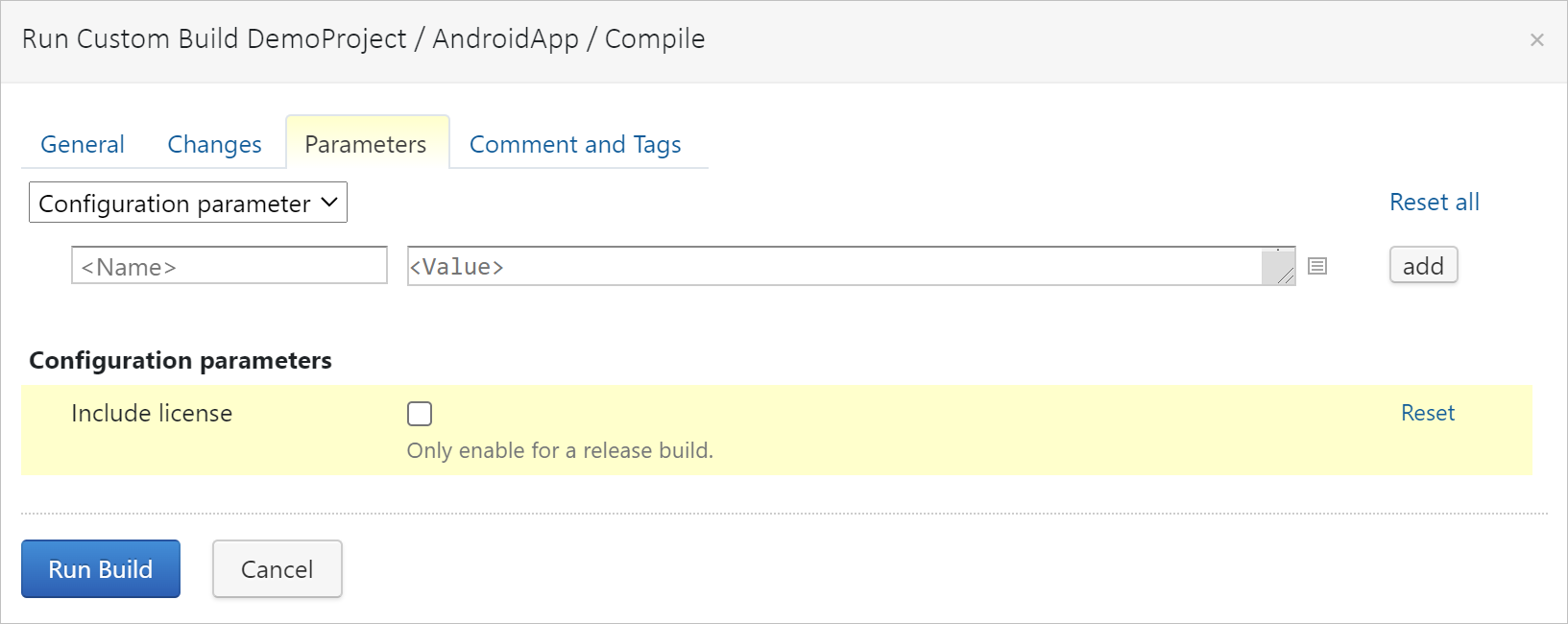Reset the Include license parameter
The width and height of the screenshot is (1568, 624).
click(x=1428, y=413)
